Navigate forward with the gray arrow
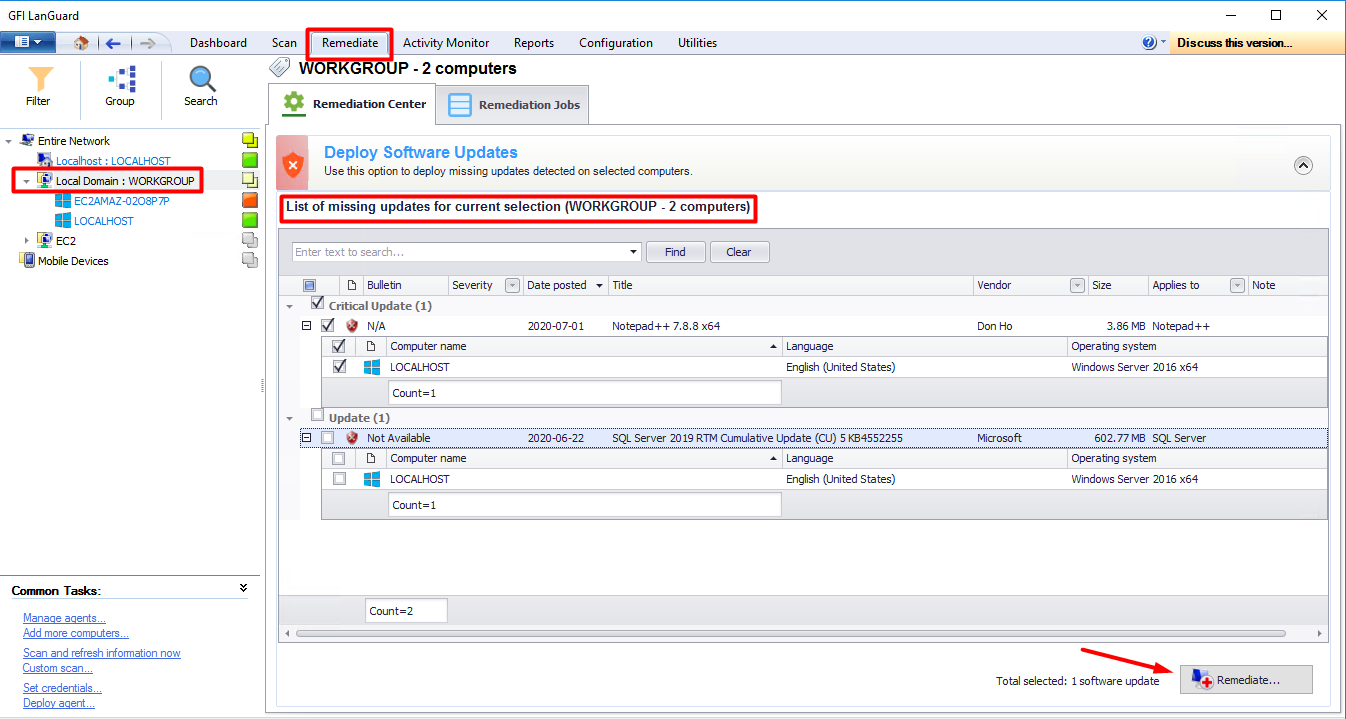The height and width of the screenshot is (719, 1346). 147,43
